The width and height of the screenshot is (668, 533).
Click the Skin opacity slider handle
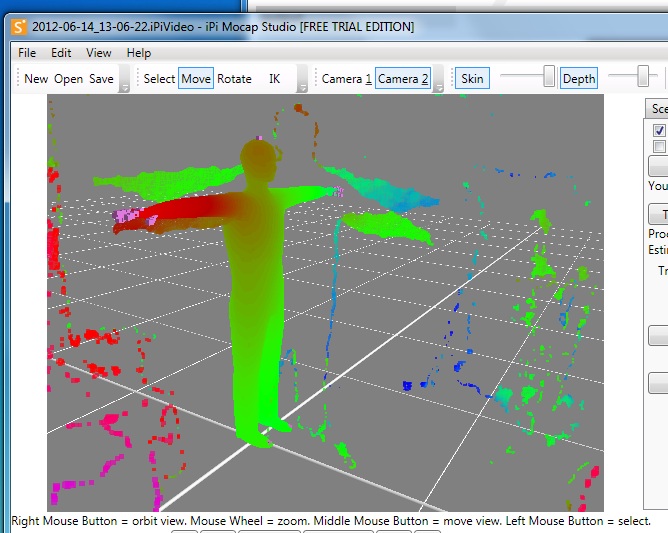[x=549, y=76]
